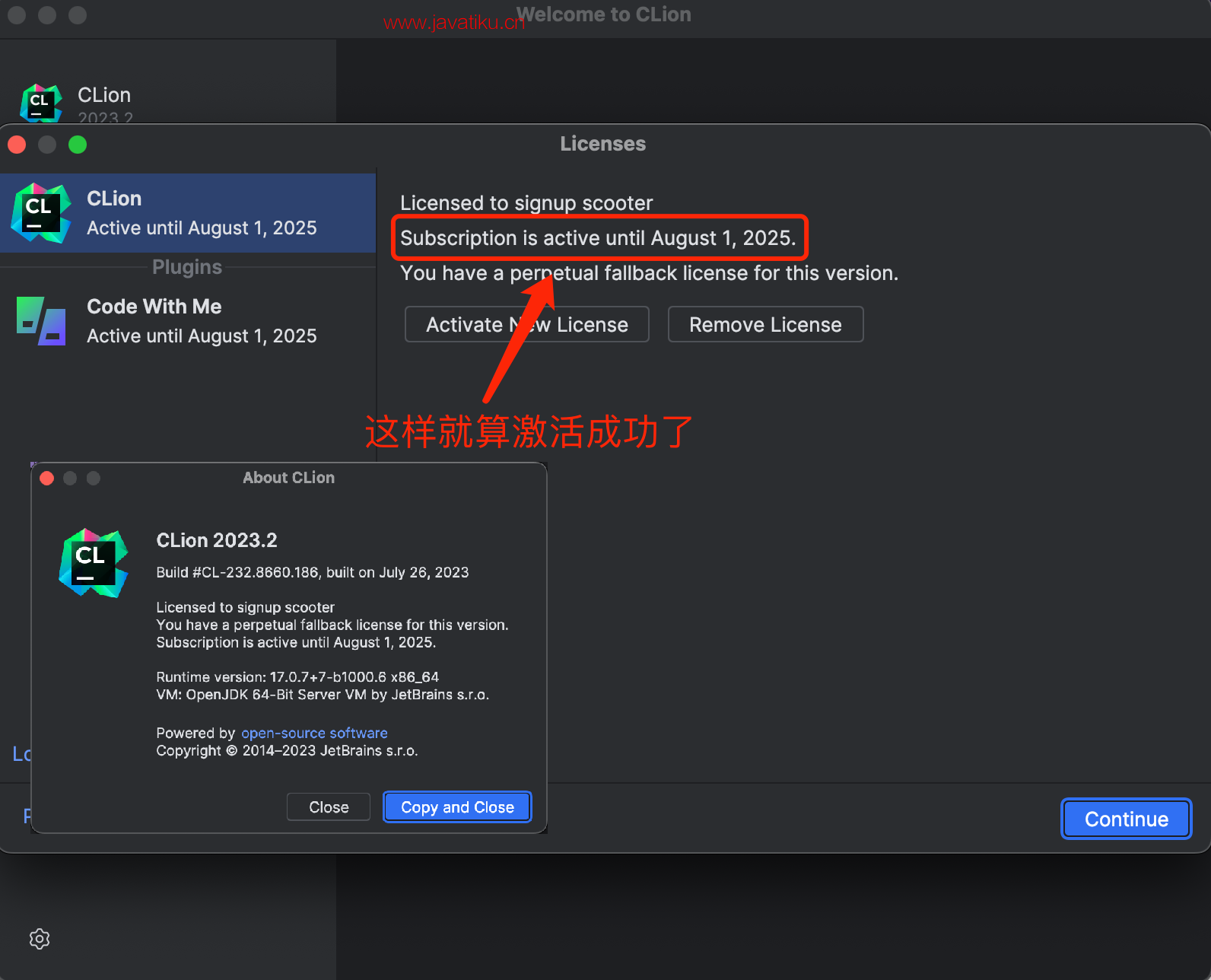Close the About CLion dialog with red button

pos(47,478)
